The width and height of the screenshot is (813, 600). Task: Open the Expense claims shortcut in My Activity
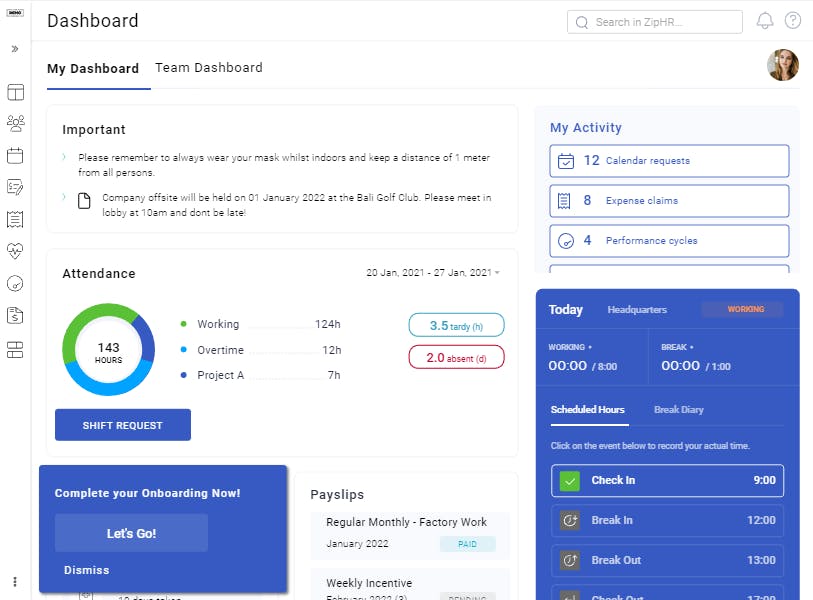tap(668, 200)
